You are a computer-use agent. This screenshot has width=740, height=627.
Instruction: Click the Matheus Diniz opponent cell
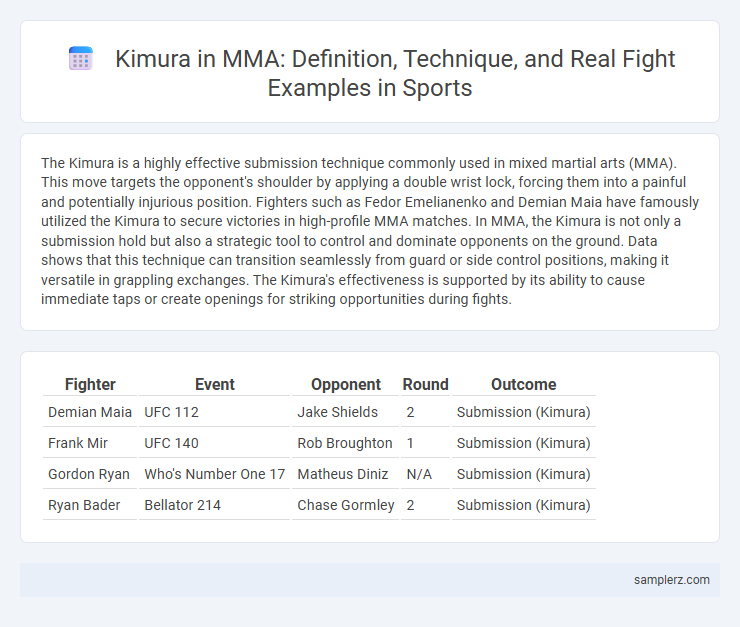tap(343, 474)
